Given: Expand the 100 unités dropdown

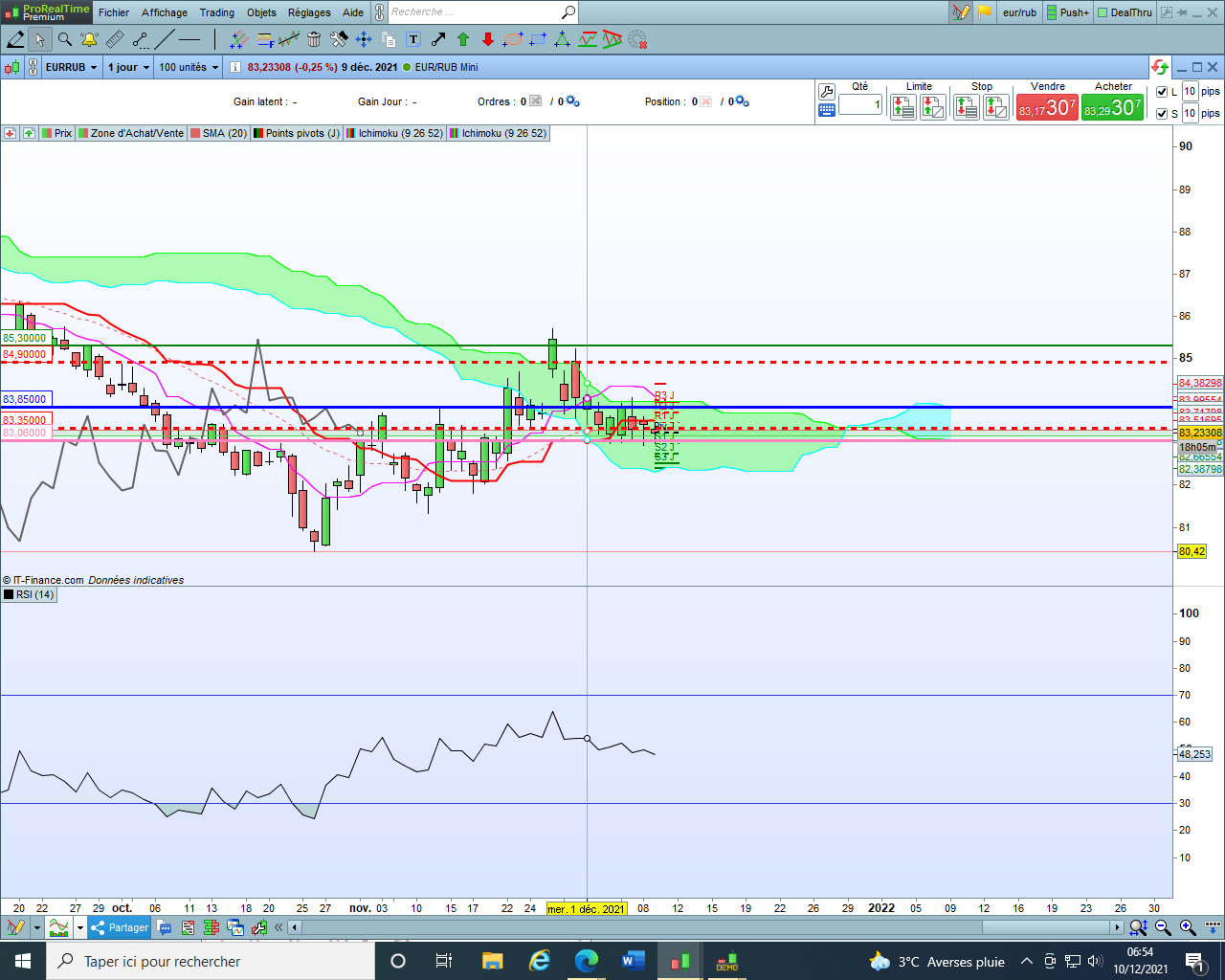Looking at the screenshot, I should [x=189, y=67].
